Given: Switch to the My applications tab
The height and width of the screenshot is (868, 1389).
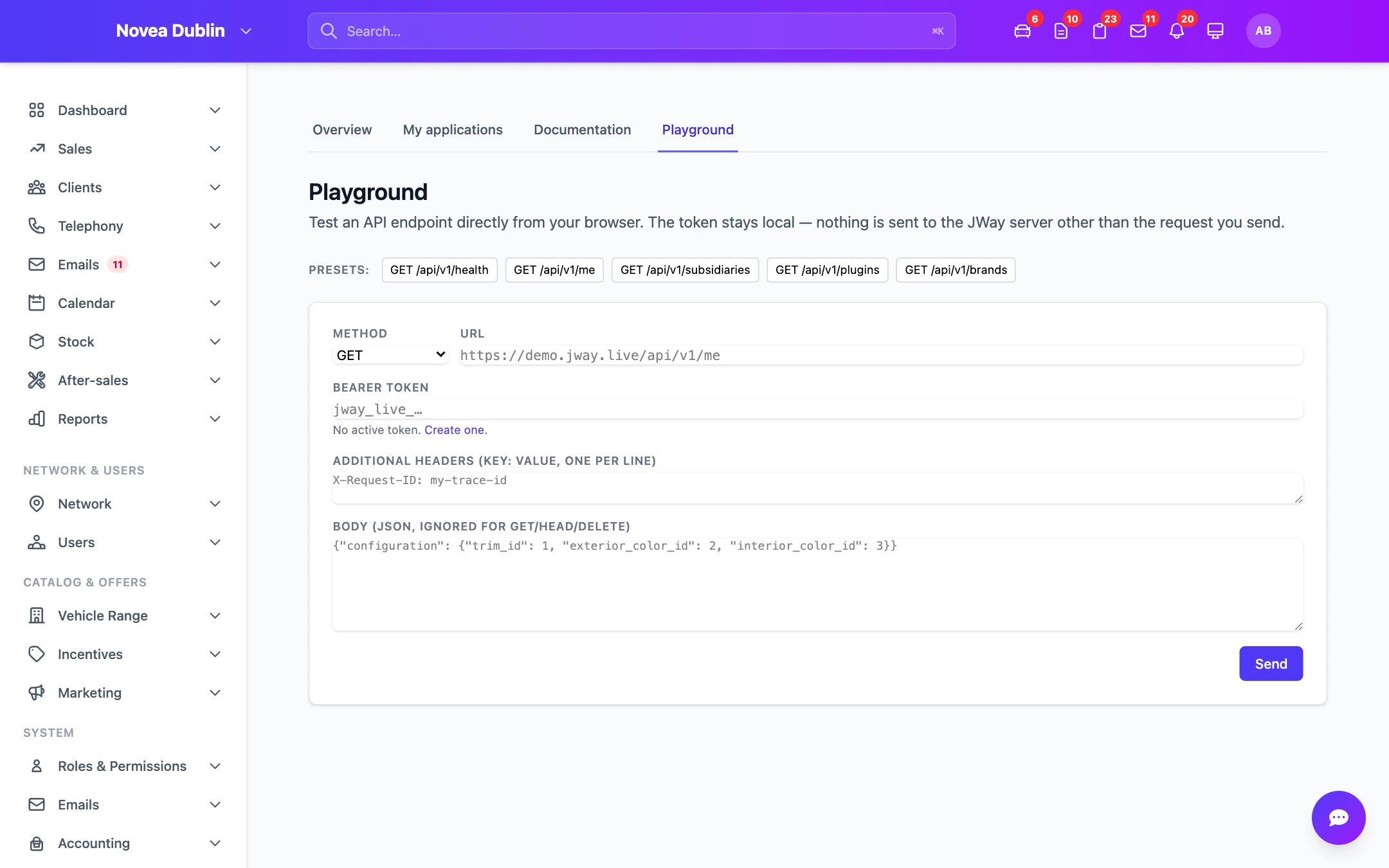Looking at the screenshot, I should pyautogui.click(x=453, y=129).
